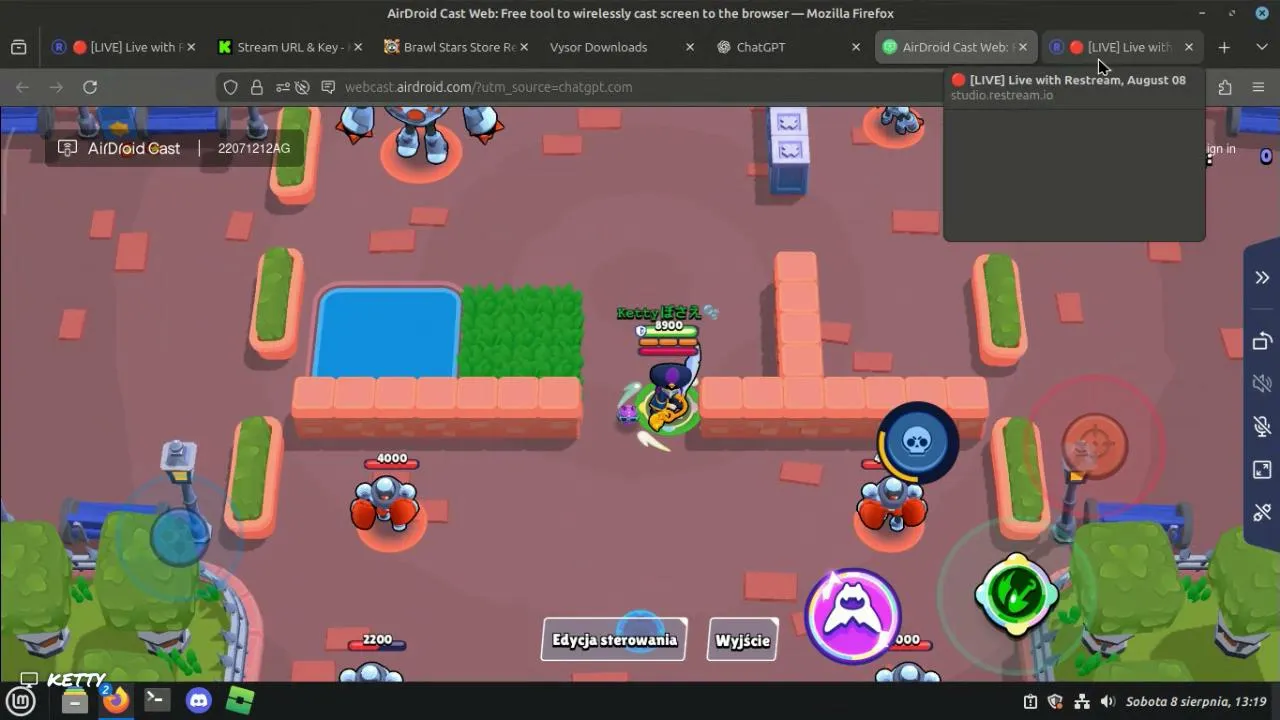The width and height of the screenshot is (1280, 720).
Task: Click the Firefox icon in the taskbar
Action: pos(116,700)
